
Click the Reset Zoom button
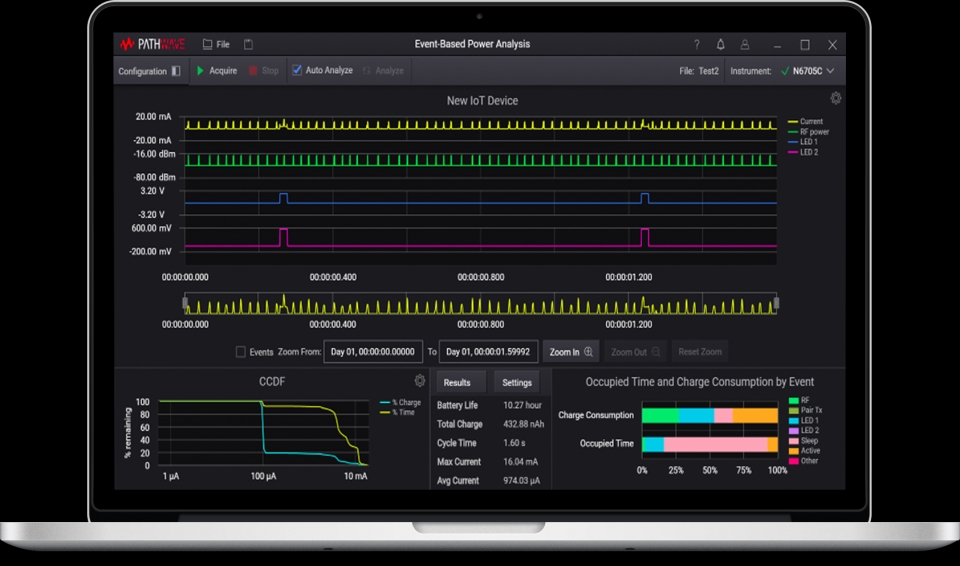700,352
